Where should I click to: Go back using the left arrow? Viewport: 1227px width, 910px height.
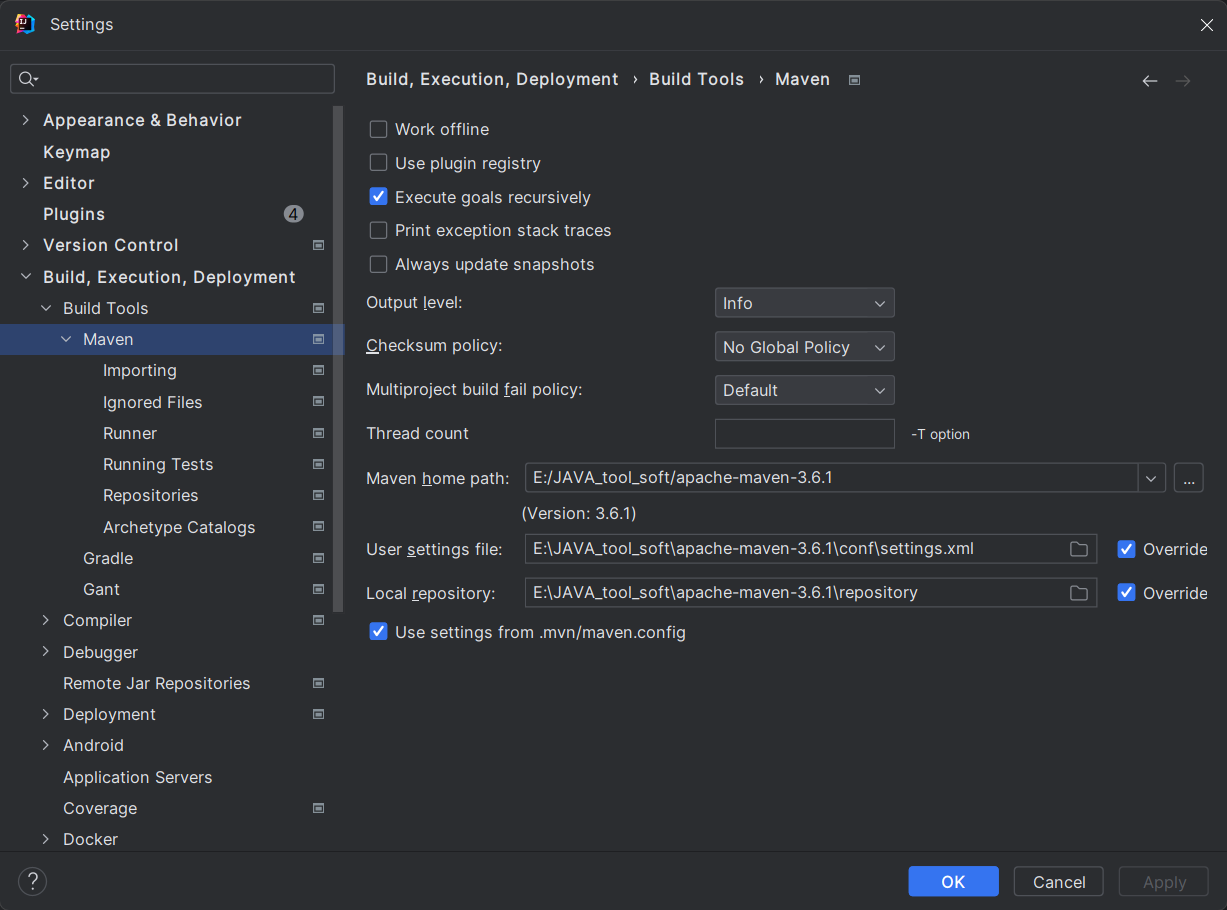tap(1150, 81)
